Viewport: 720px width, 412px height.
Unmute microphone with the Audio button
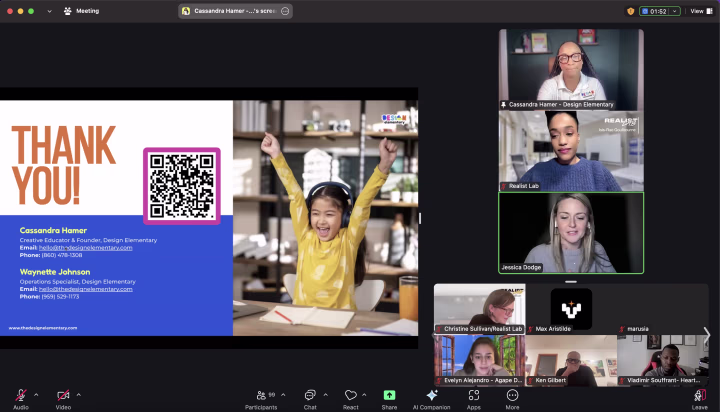[x=21, y=399]
